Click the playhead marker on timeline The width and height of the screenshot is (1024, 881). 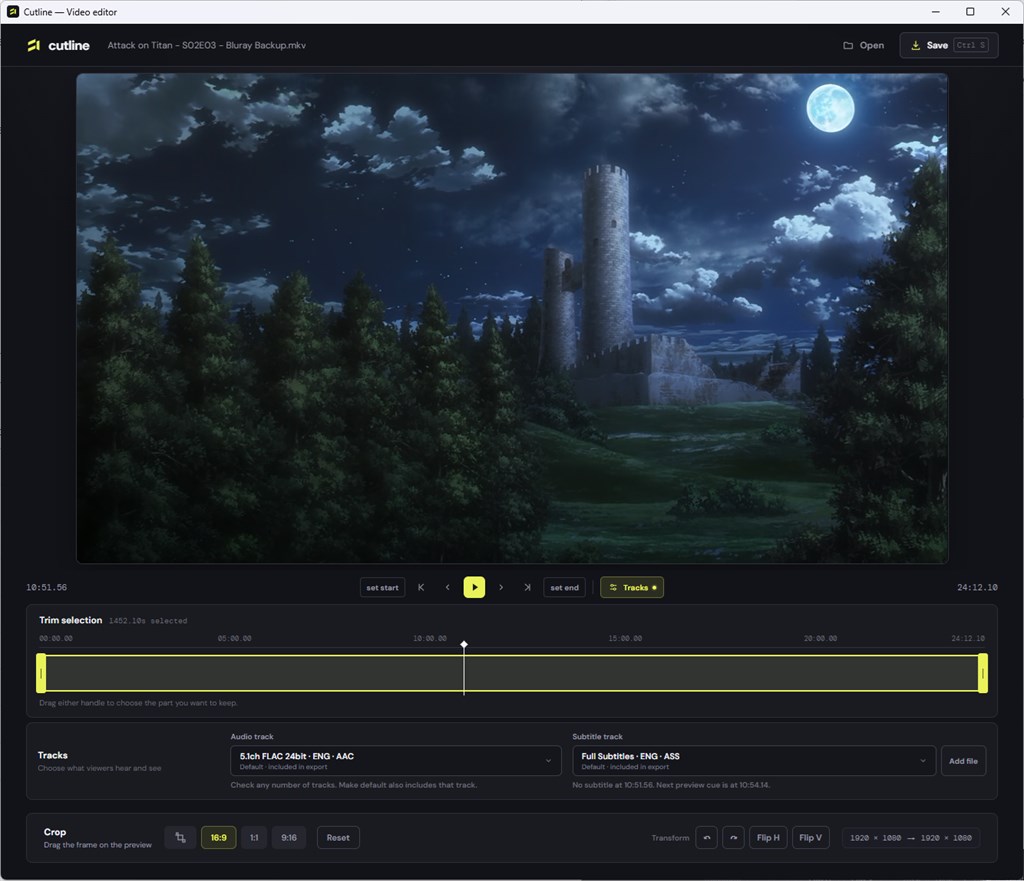pos(464,645)
